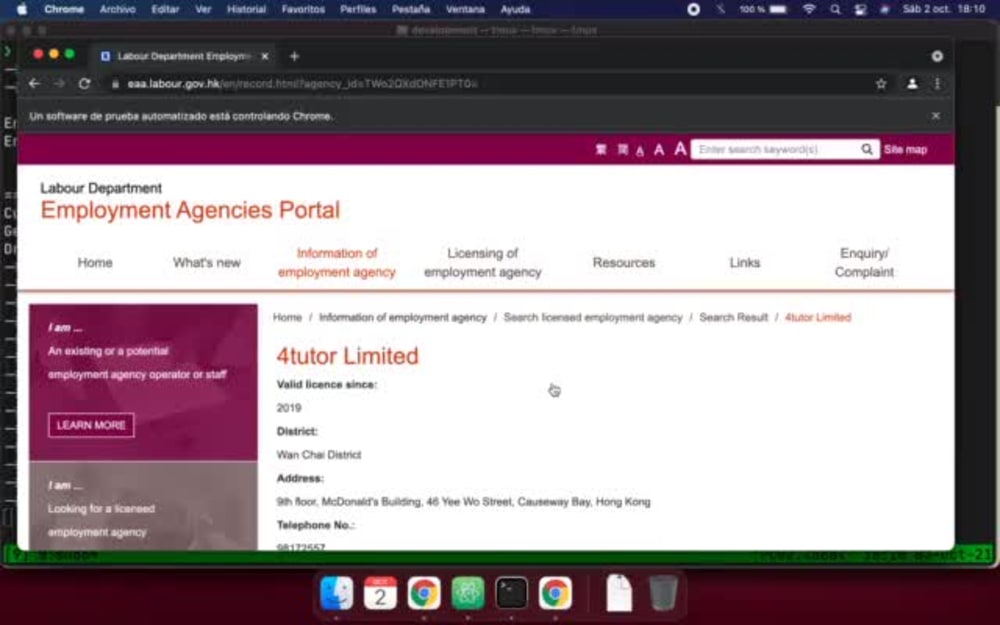Image resolution: width=1000 pixels, height=625 pixels.
Task: Click the Search Result breadcrumb
Action: point(733,318)
